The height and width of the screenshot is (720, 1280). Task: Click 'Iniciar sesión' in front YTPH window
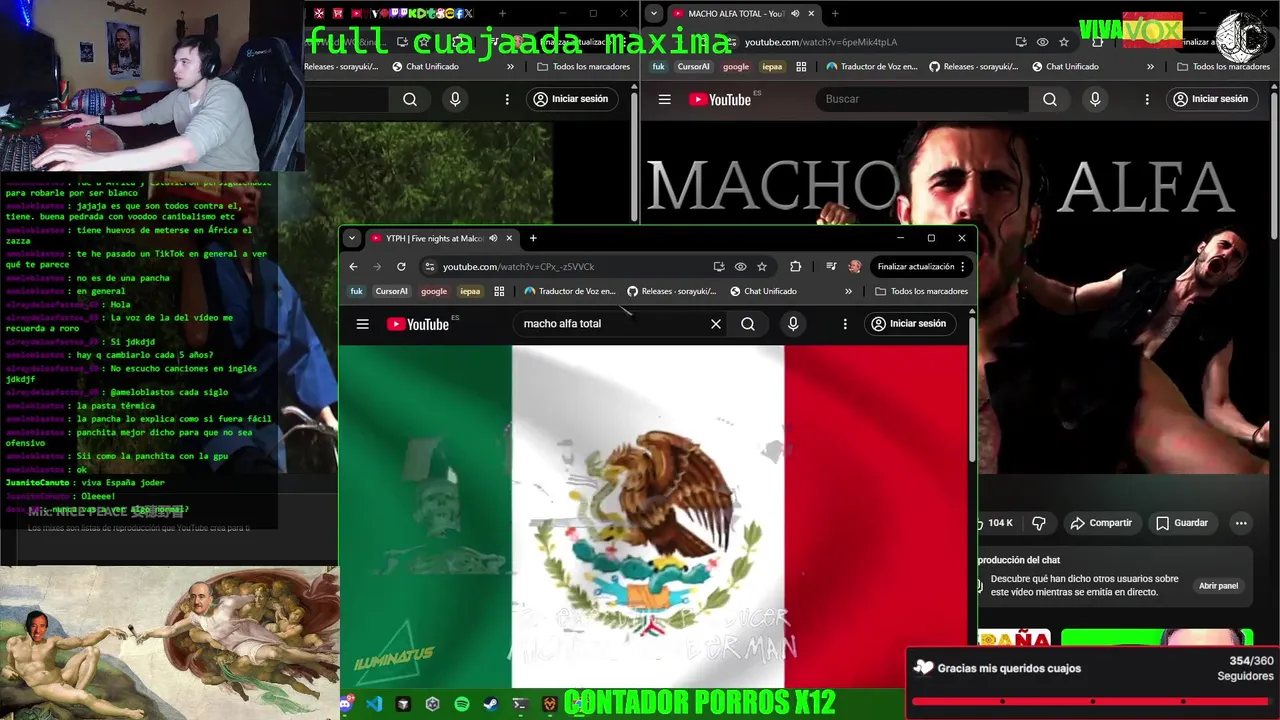(x=908, y=324)
